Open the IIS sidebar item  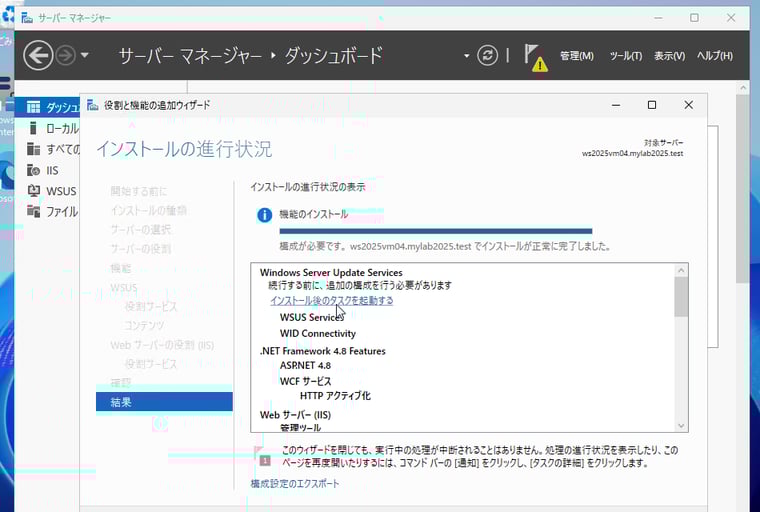(x=48, y=170)
